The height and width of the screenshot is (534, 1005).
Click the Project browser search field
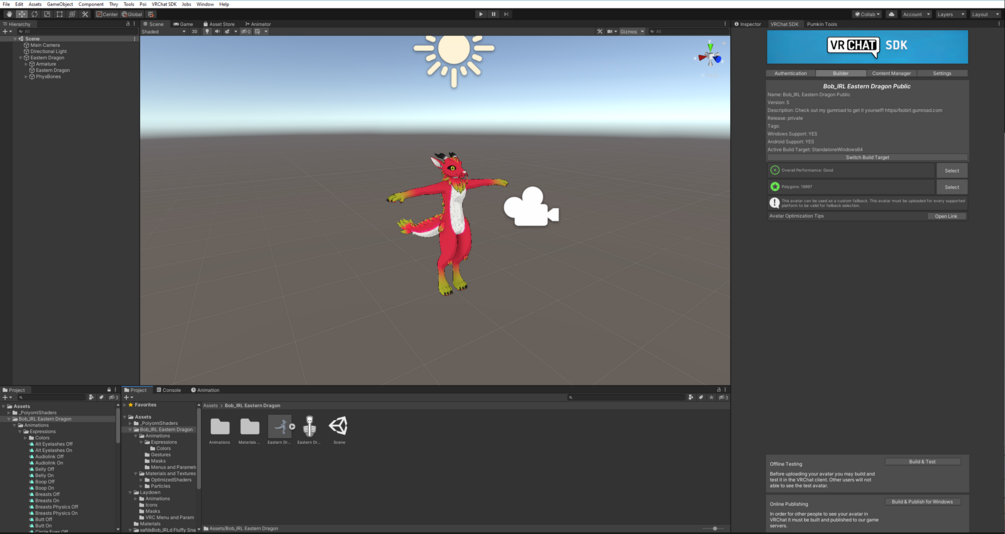point(625,397)
